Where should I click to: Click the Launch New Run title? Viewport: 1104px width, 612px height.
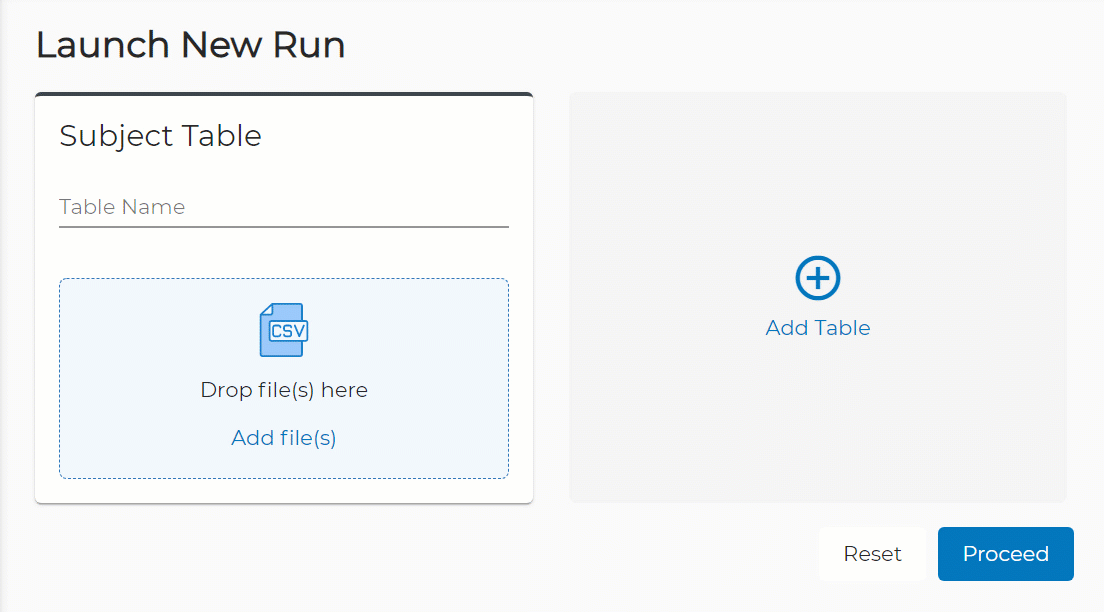tap(191, 45)
